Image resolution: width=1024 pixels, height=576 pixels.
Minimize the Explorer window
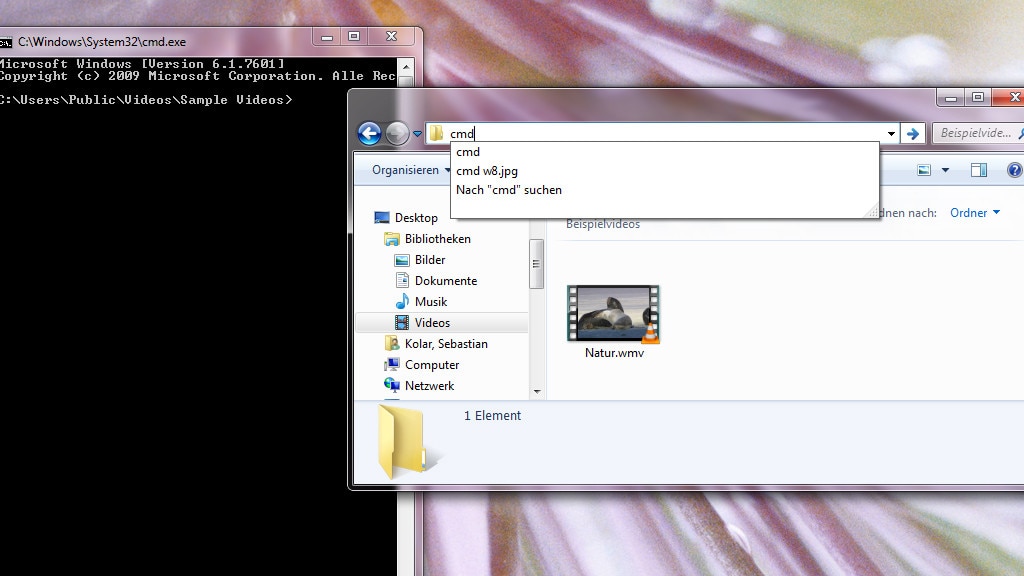(x=951, y=98)
